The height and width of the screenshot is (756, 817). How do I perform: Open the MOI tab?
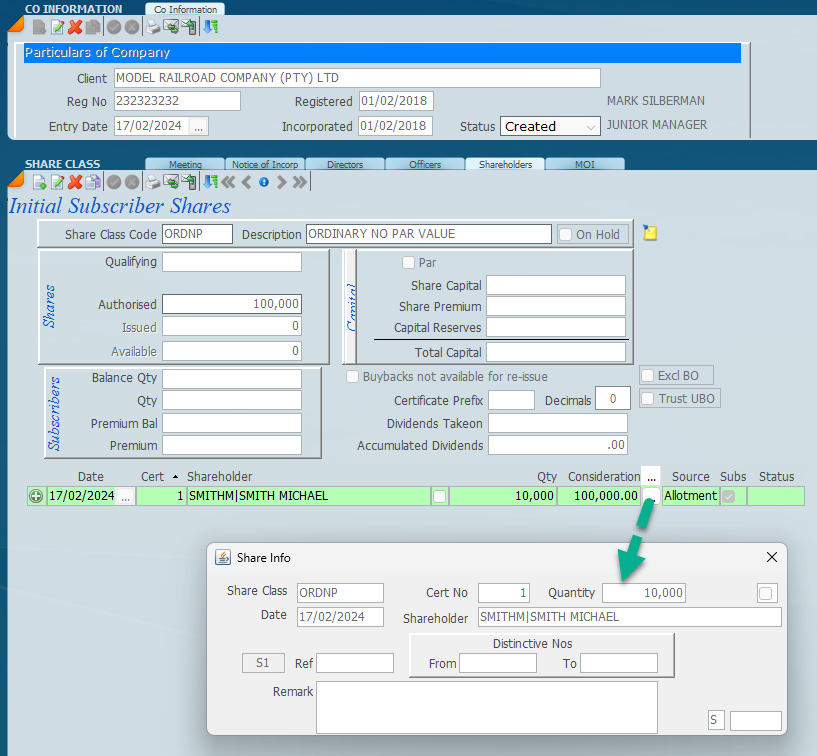point(584,164)
